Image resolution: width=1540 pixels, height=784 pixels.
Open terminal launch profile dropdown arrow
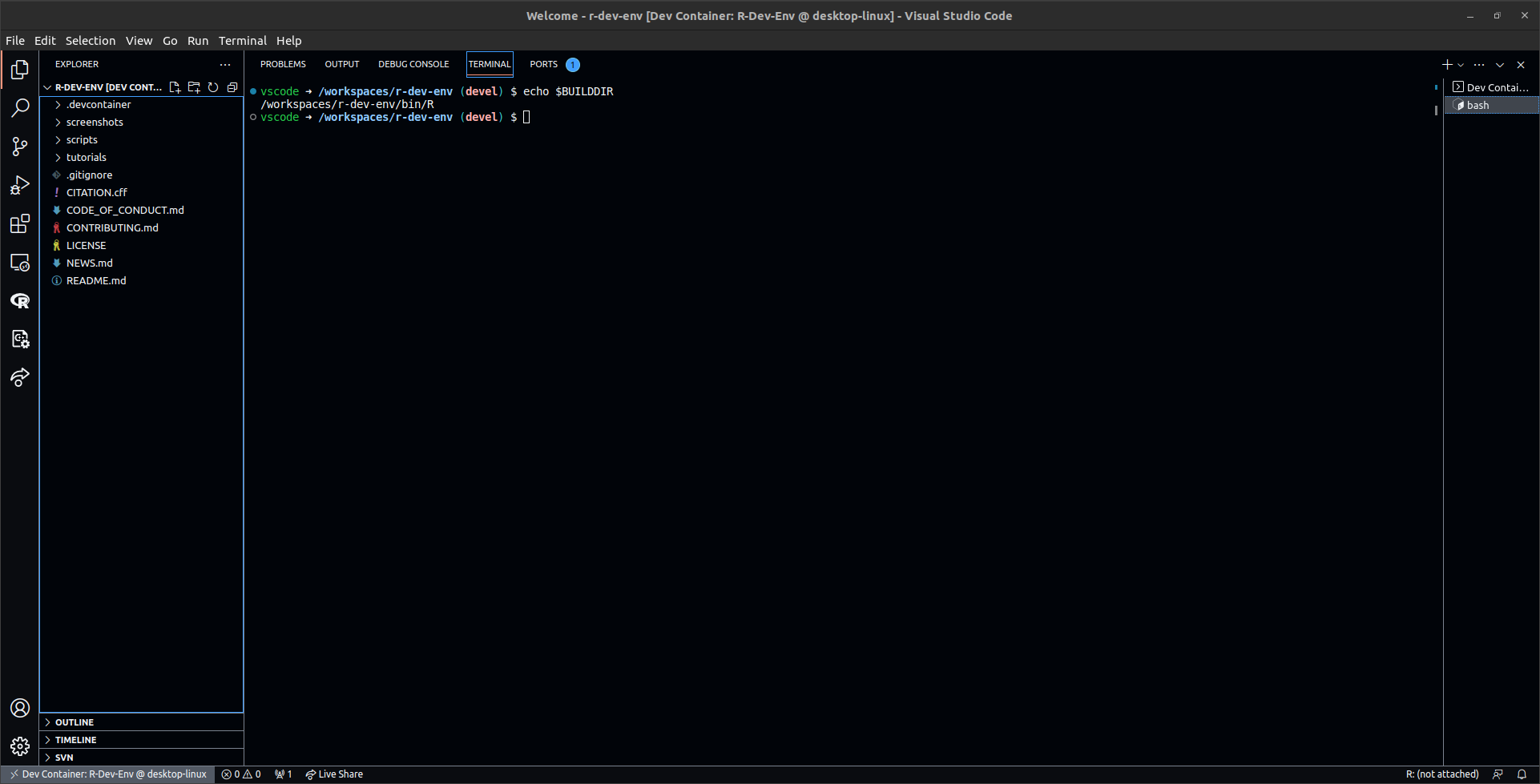tap(1461, 65)
